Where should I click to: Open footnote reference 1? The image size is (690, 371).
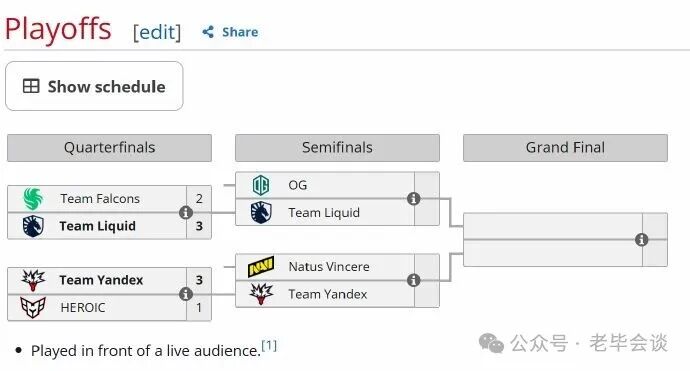269,345
